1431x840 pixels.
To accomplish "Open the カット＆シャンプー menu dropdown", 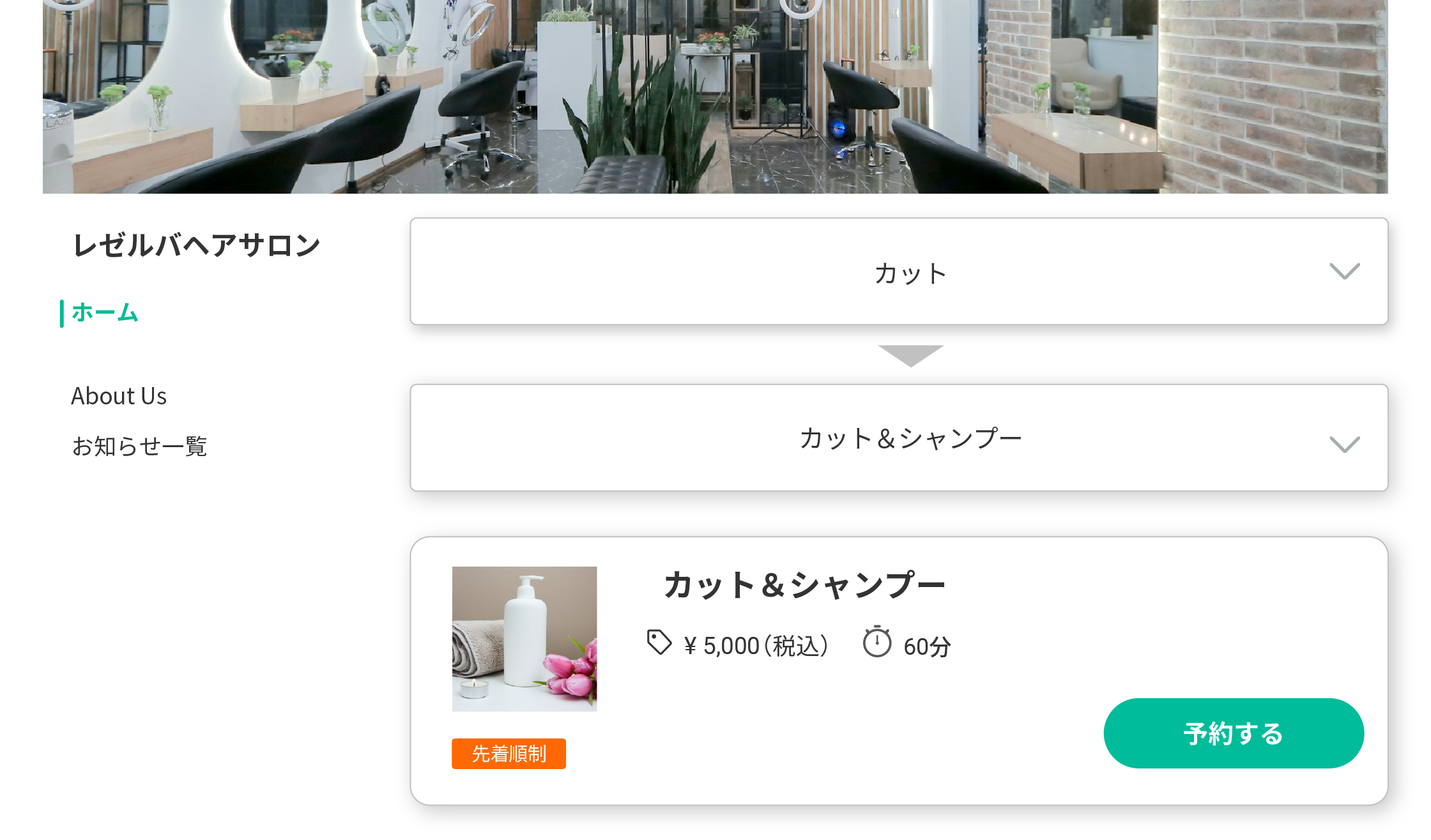I will (899, 438).
